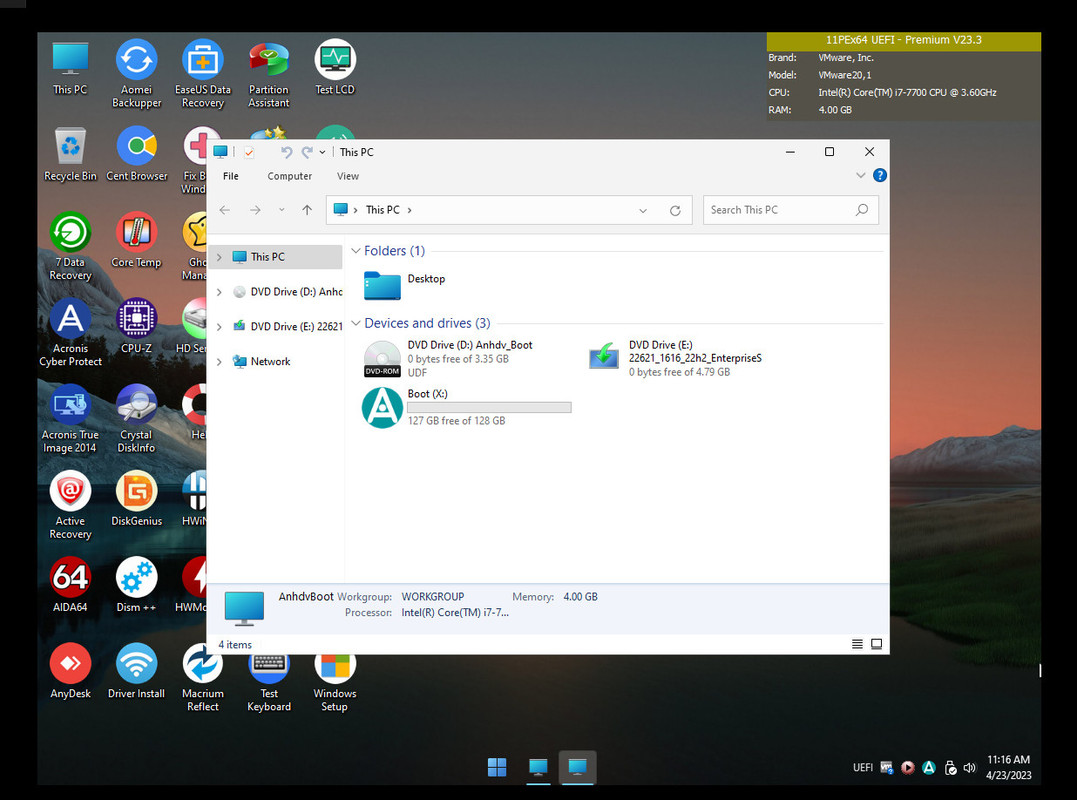Click the Acronis tray icon
This screenshot has width=1077, height=800.
[x=929, y=768]
